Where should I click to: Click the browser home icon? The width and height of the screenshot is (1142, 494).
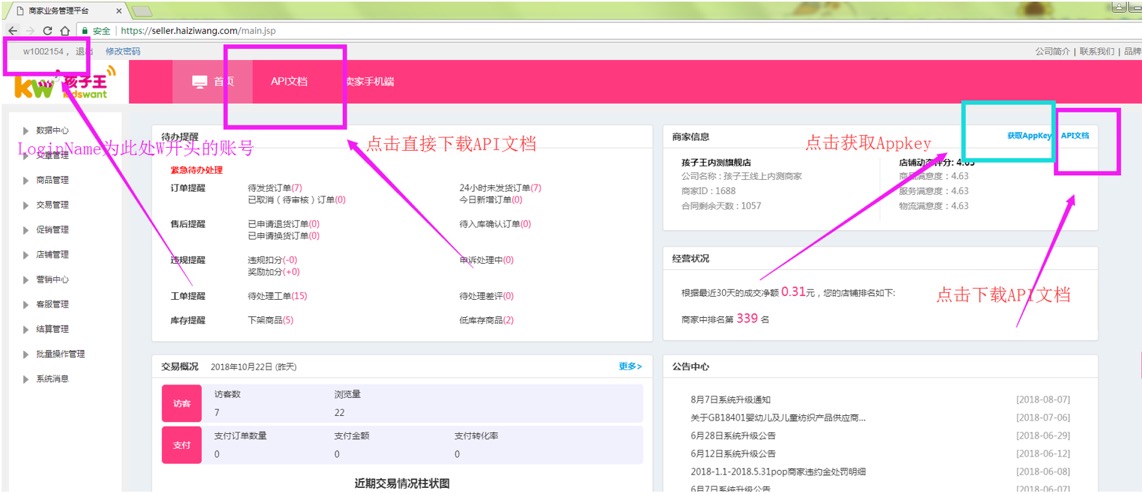tap(65, 31)
